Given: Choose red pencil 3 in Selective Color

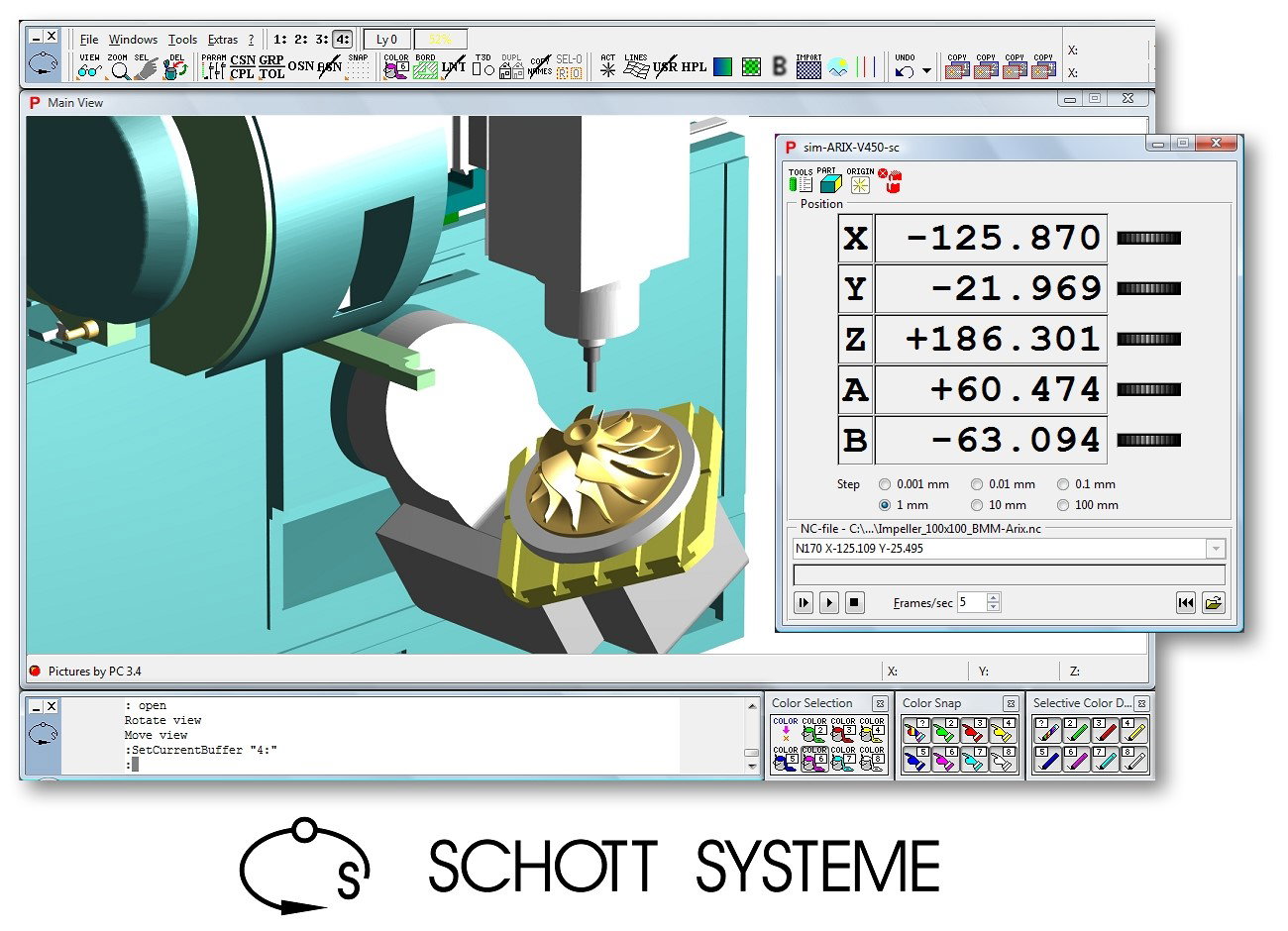Looking at the screenshot, I should (1106, 731).
